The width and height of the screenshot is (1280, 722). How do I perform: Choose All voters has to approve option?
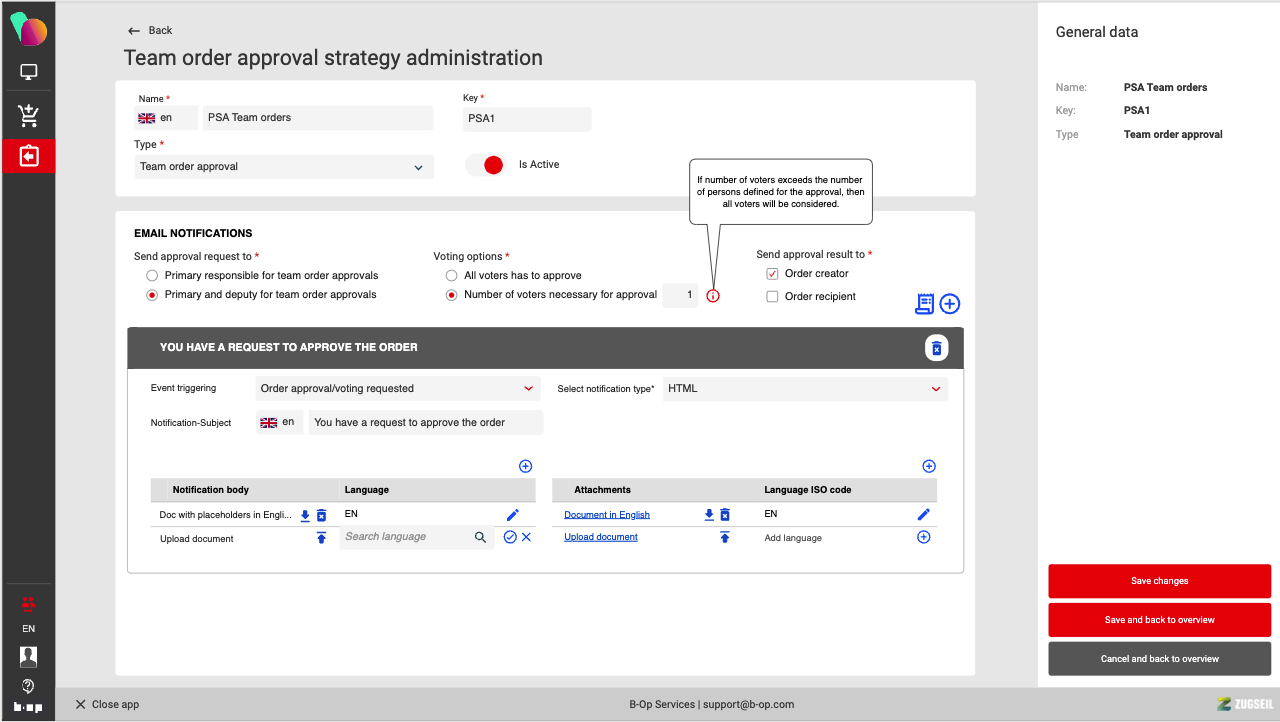click(452, 275)
